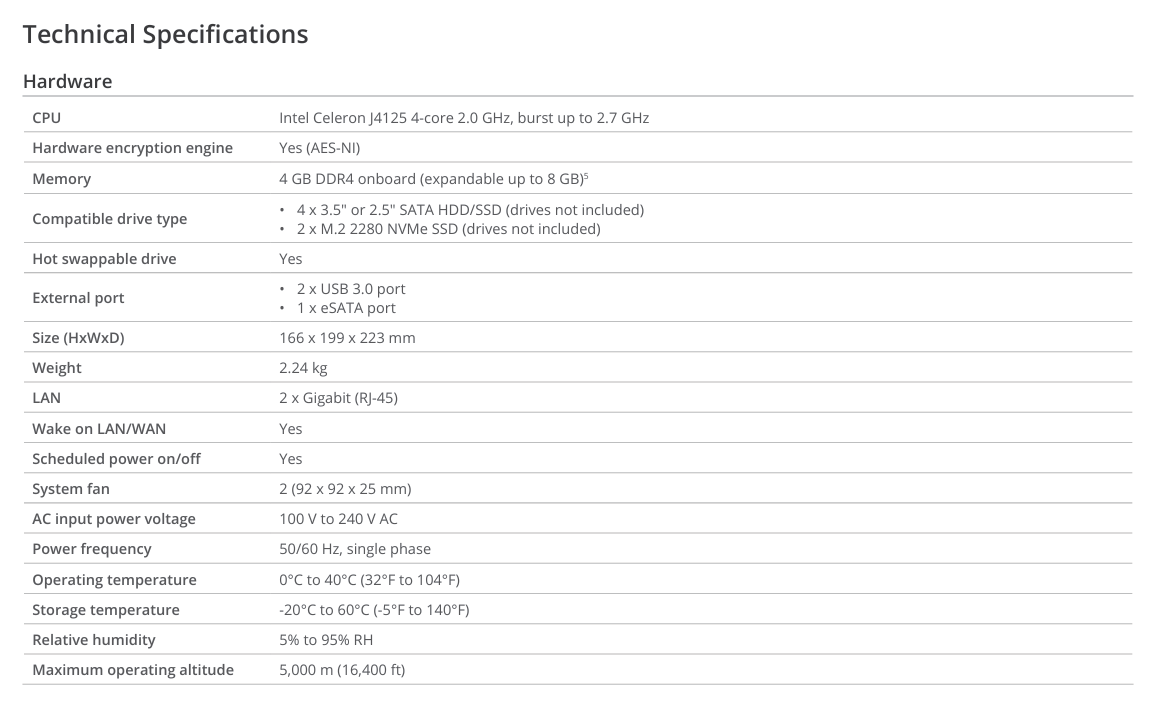
Task: Click the Hot swappable drive label
Action: click(x=104, y=259)
